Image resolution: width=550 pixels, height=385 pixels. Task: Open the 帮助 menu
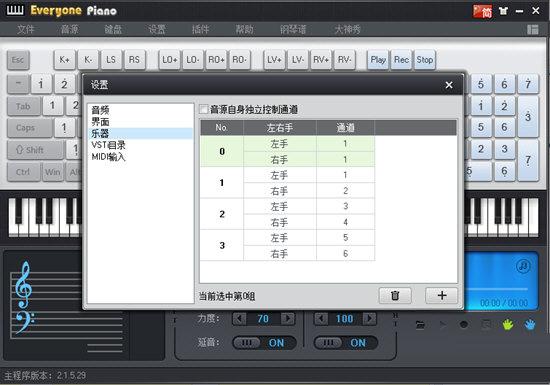click(244, 29)
